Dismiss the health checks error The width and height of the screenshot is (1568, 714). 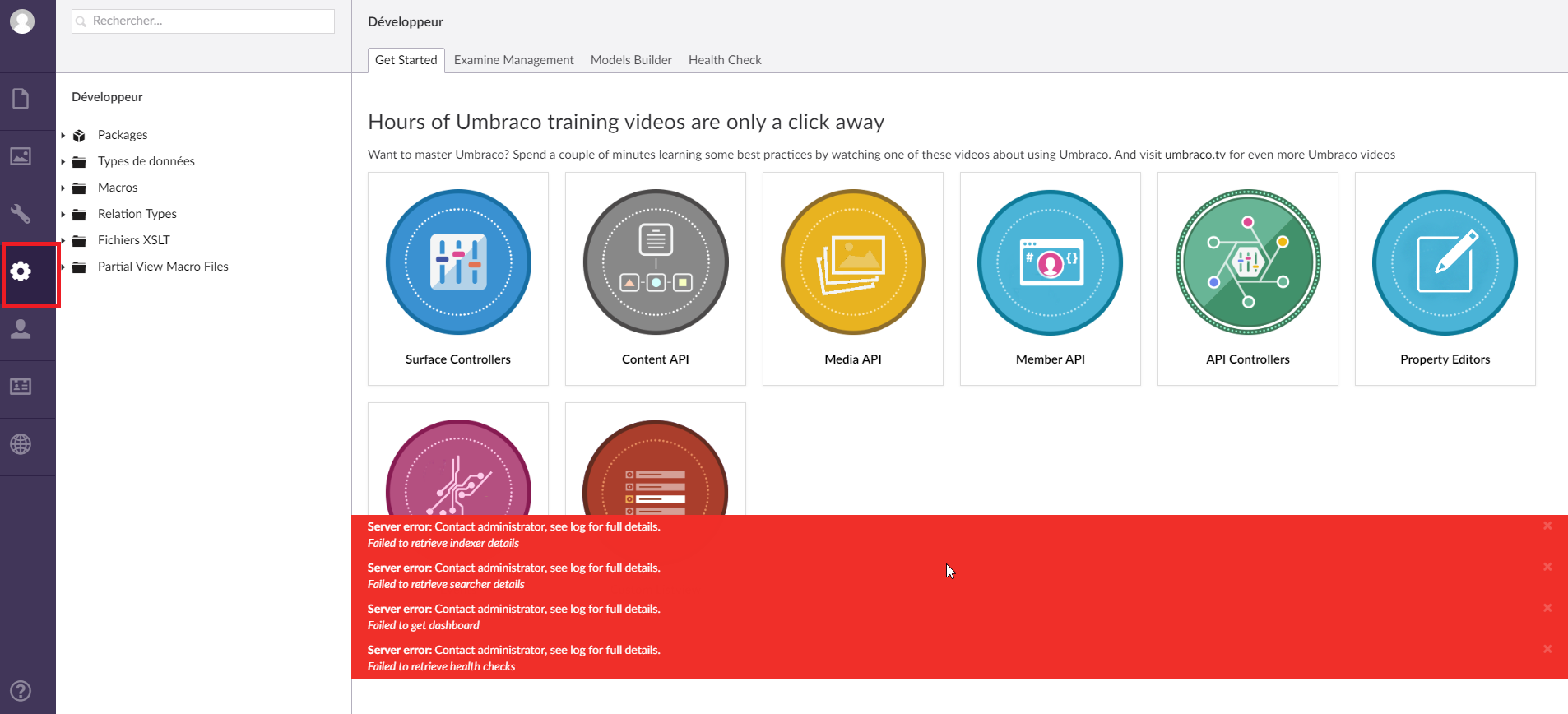[x=1547, y=649]
